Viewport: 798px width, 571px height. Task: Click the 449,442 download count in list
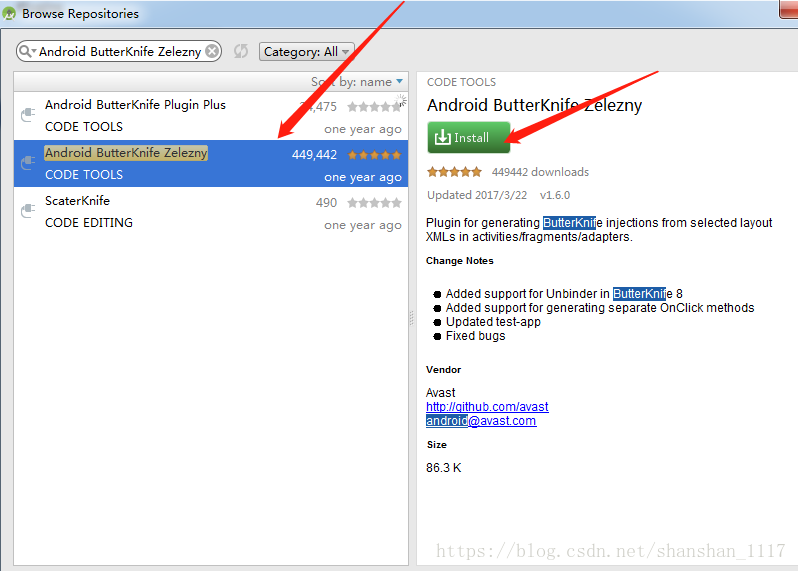click(x=314, y=155)
